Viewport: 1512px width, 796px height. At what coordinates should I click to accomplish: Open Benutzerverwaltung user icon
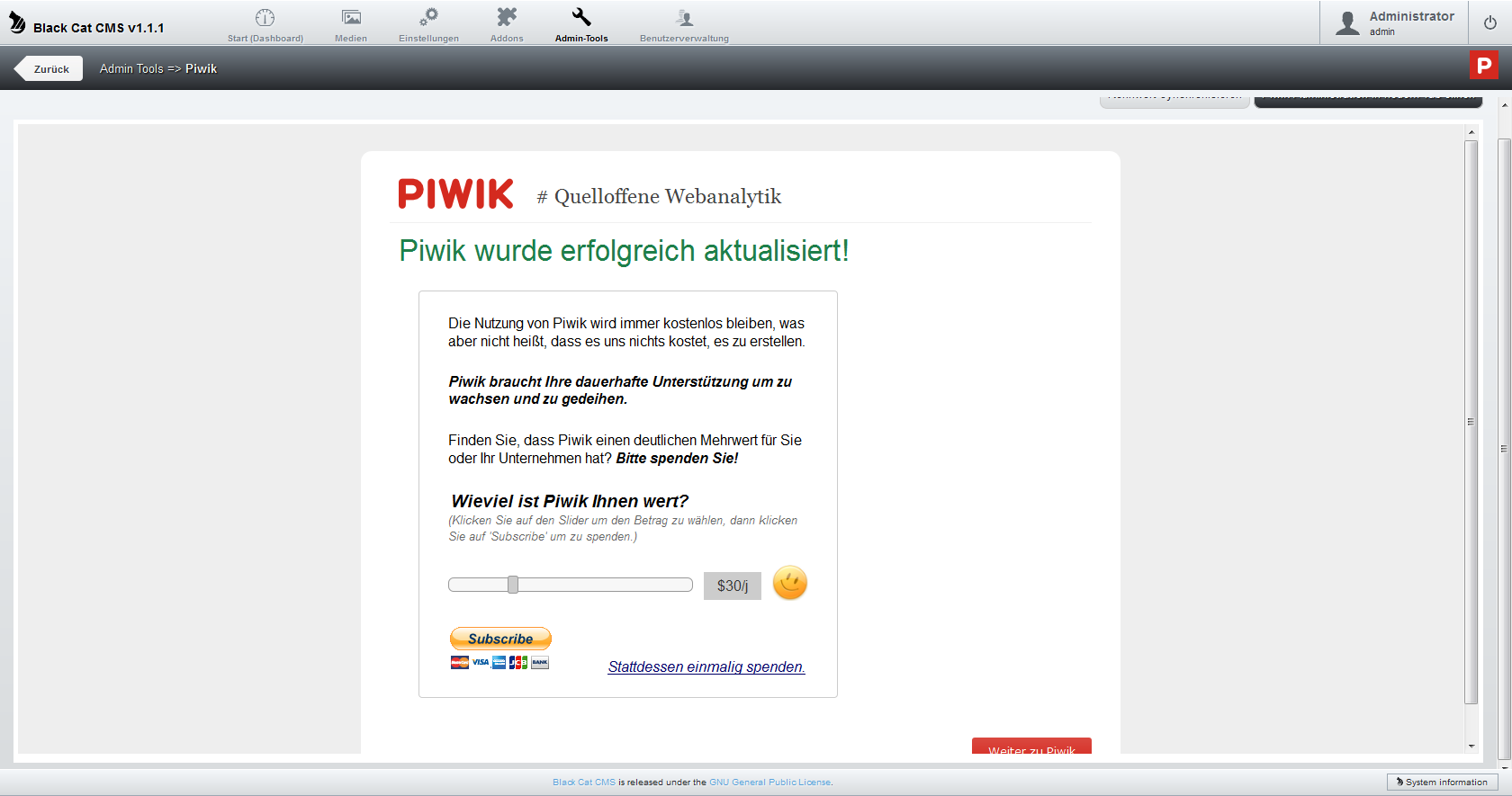pyautogui.click(x=685, y=17)
